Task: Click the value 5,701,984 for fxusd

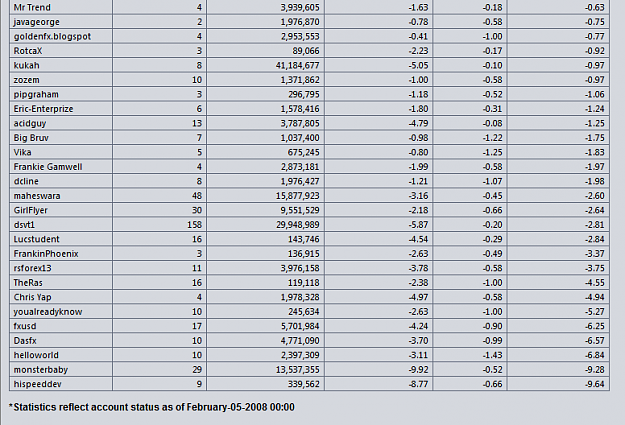Action: click(300, 326)
